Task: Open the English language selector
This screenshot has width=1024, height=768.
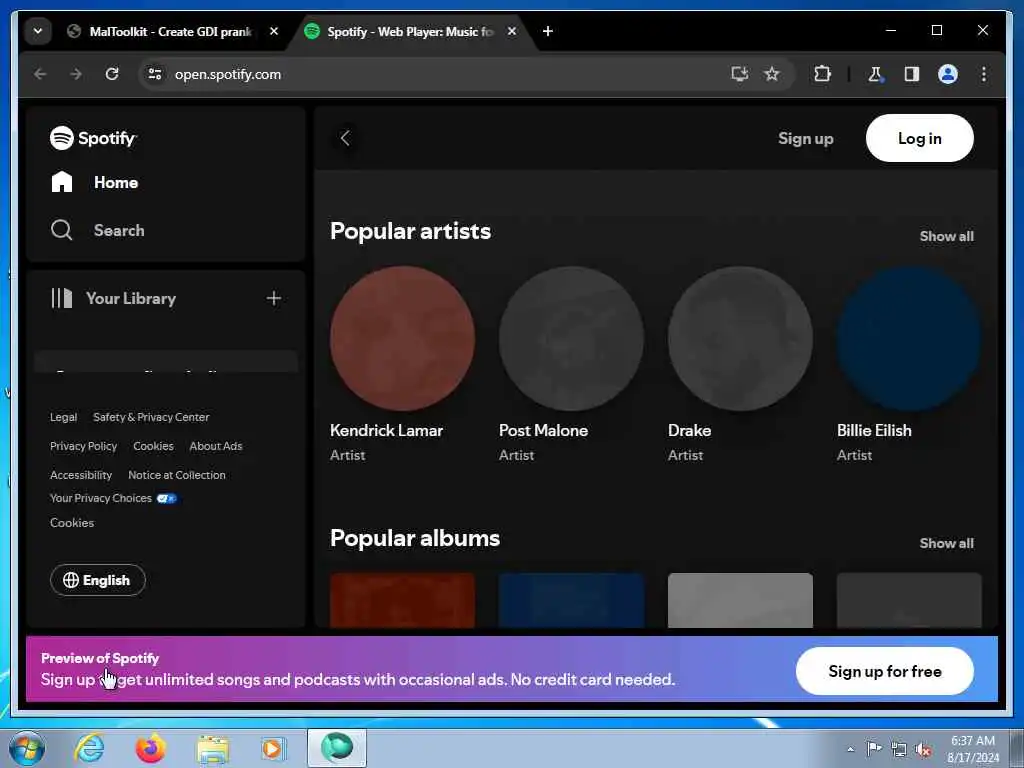Action: [x=98, y=580]
